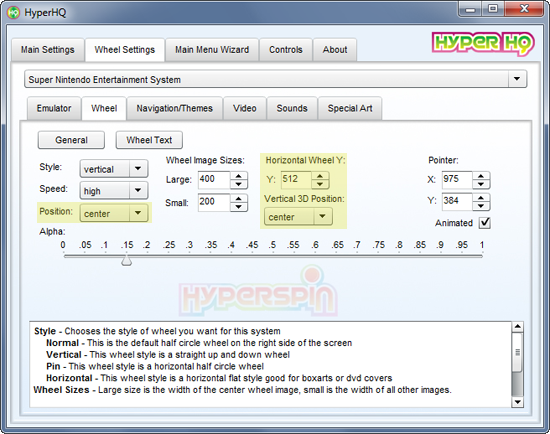Go to the Special Art sub-tab
Screen dimensions: 550x434
(350, 108)
